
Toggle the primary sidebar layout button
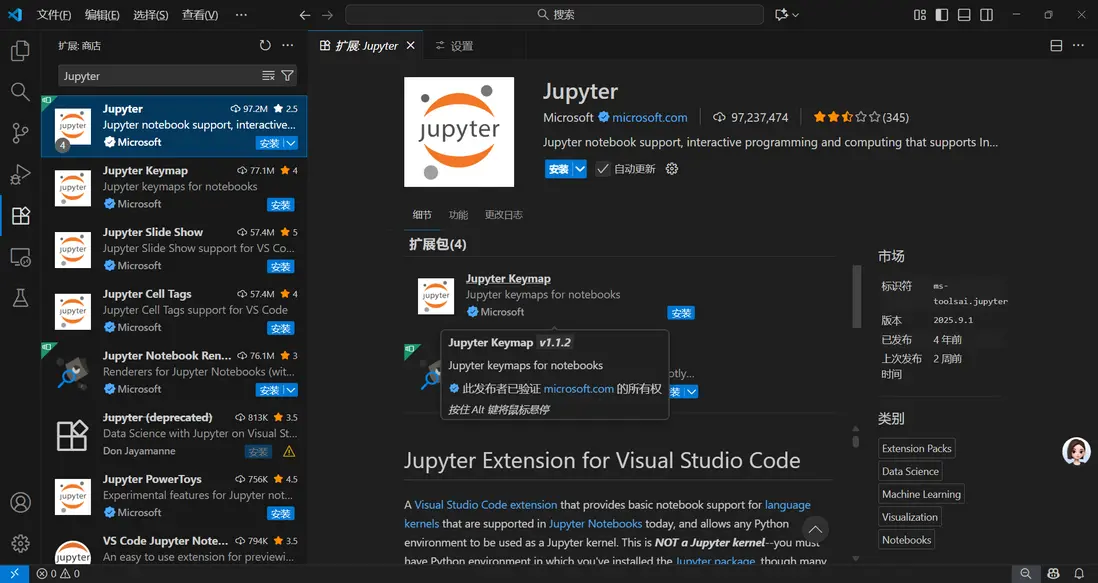tap(942, 15)
